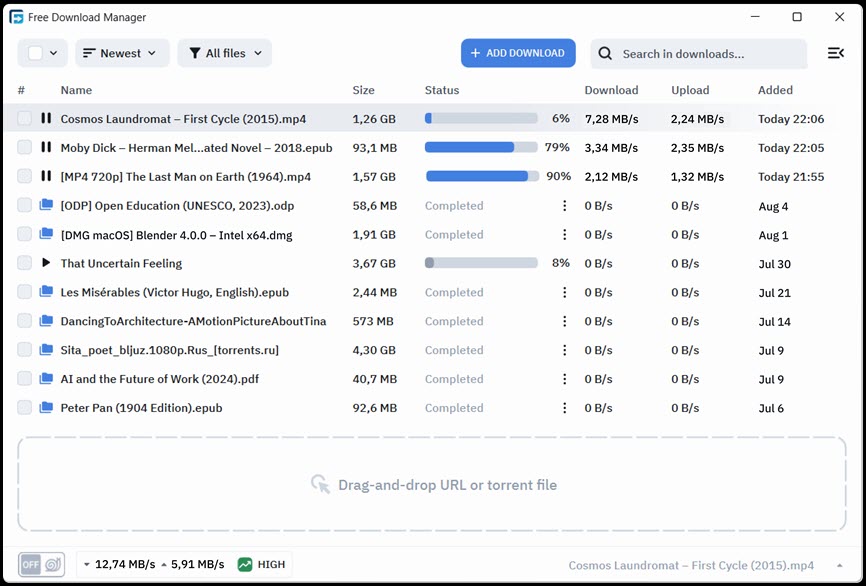Select The Last Man on Earth checkbox

click(24, 176)
